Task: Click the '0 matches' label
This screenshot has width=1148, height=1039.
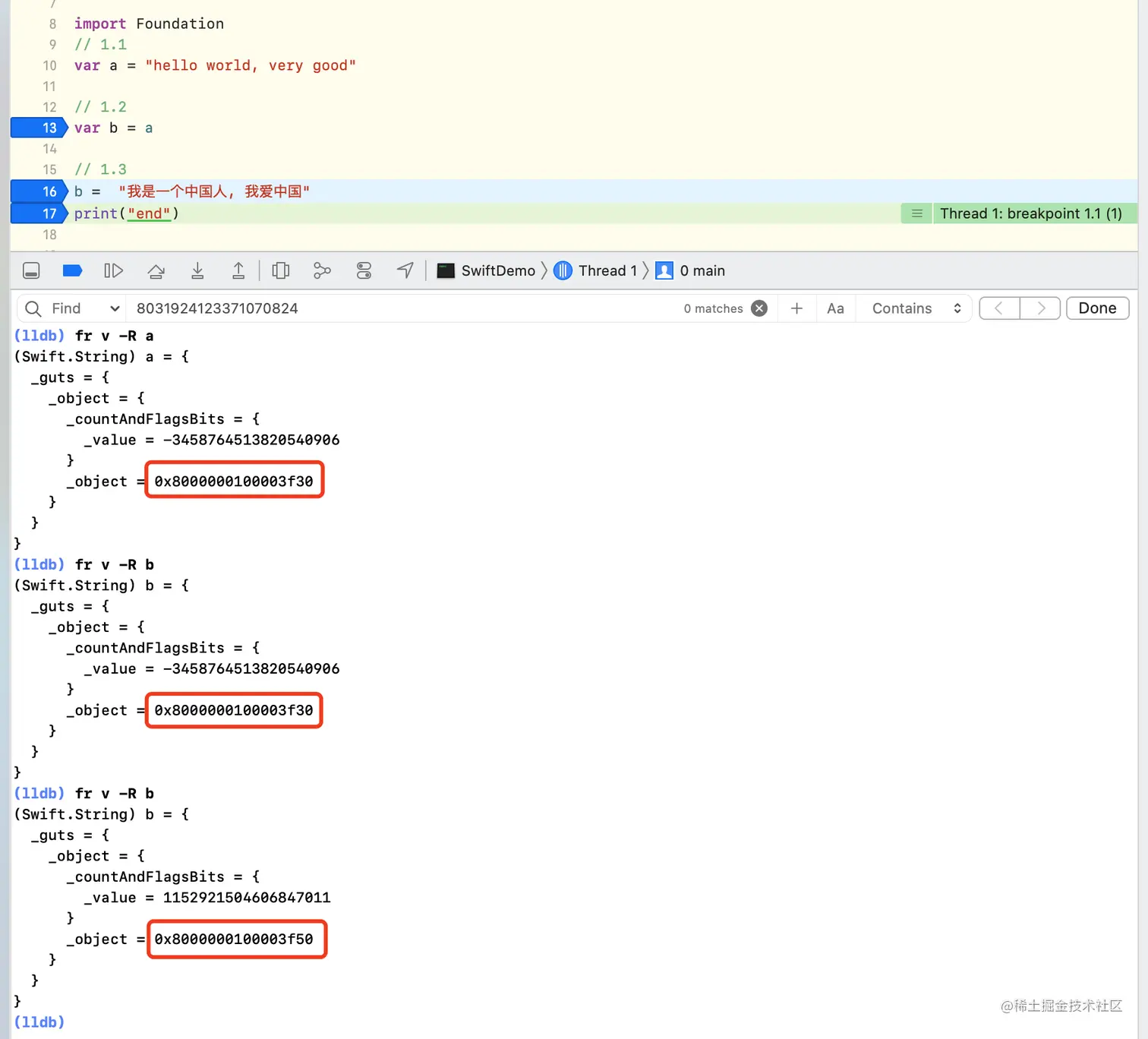Action: coord(713,308)
